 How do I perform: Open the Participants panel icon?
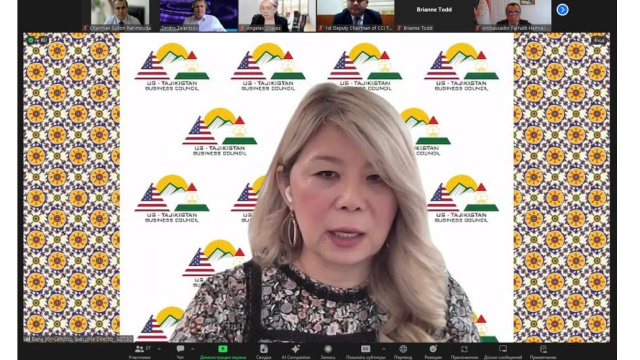[140, 349]
